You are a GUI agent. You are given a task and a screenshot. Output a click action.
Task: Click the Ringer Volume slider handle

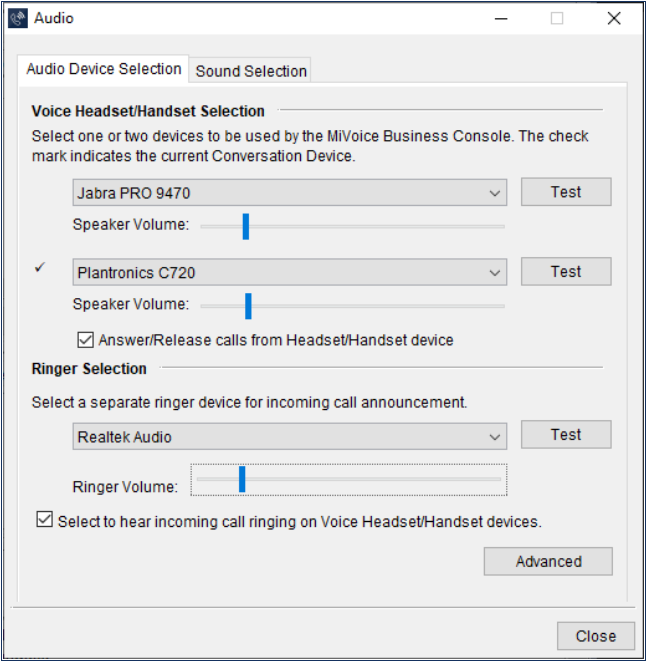[x=242, y=479]
